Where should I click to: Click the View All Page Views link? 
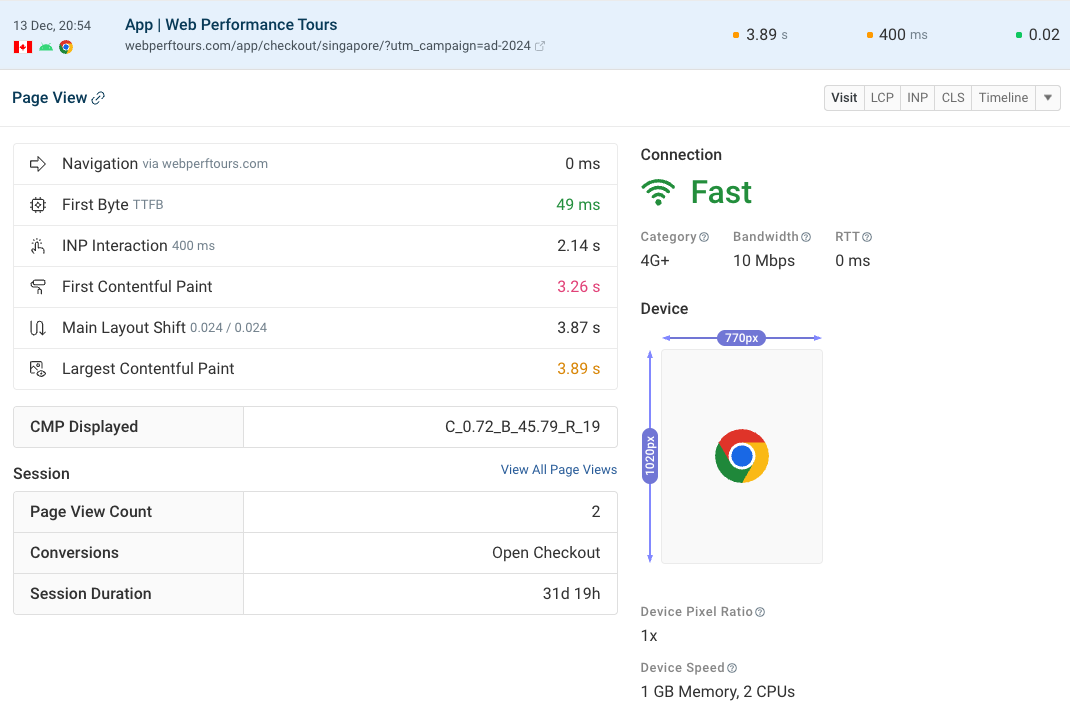559,469
